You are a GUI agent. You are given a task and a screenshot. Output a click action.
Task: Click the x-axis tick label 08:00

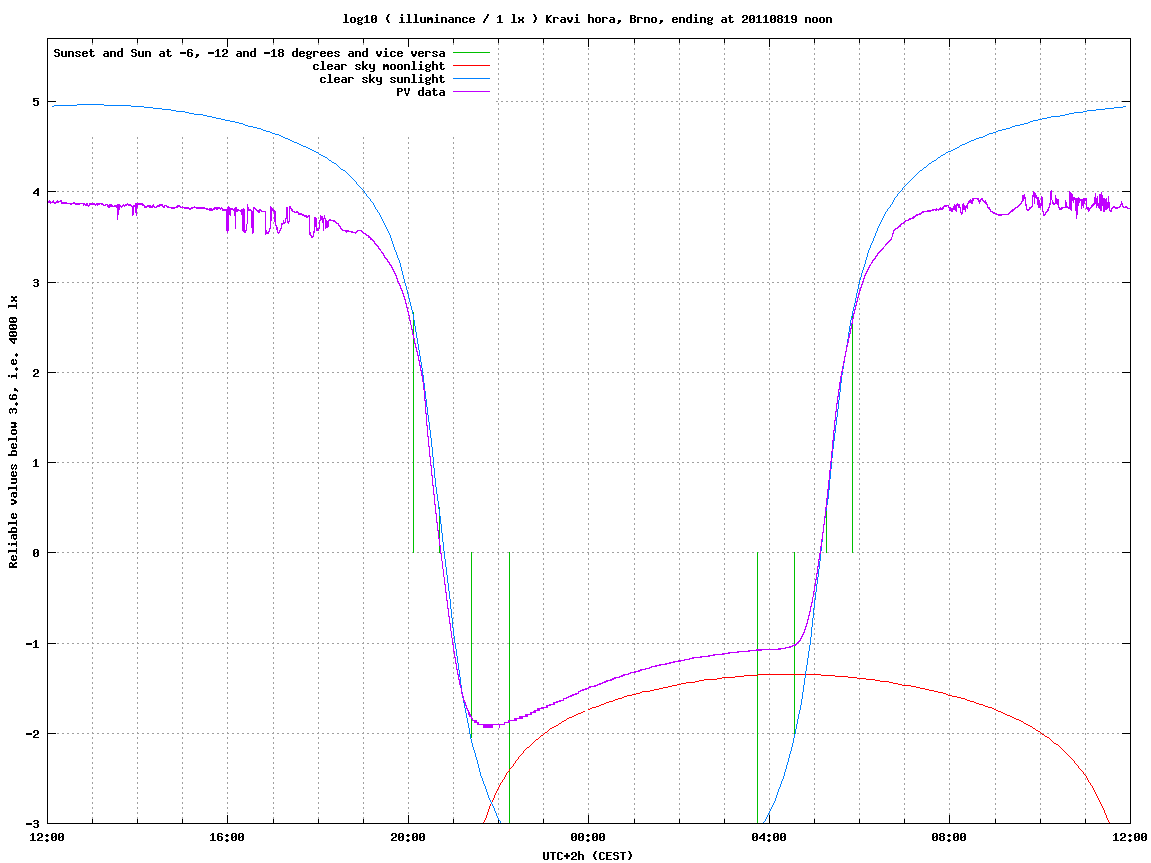[x=950, y=837]
